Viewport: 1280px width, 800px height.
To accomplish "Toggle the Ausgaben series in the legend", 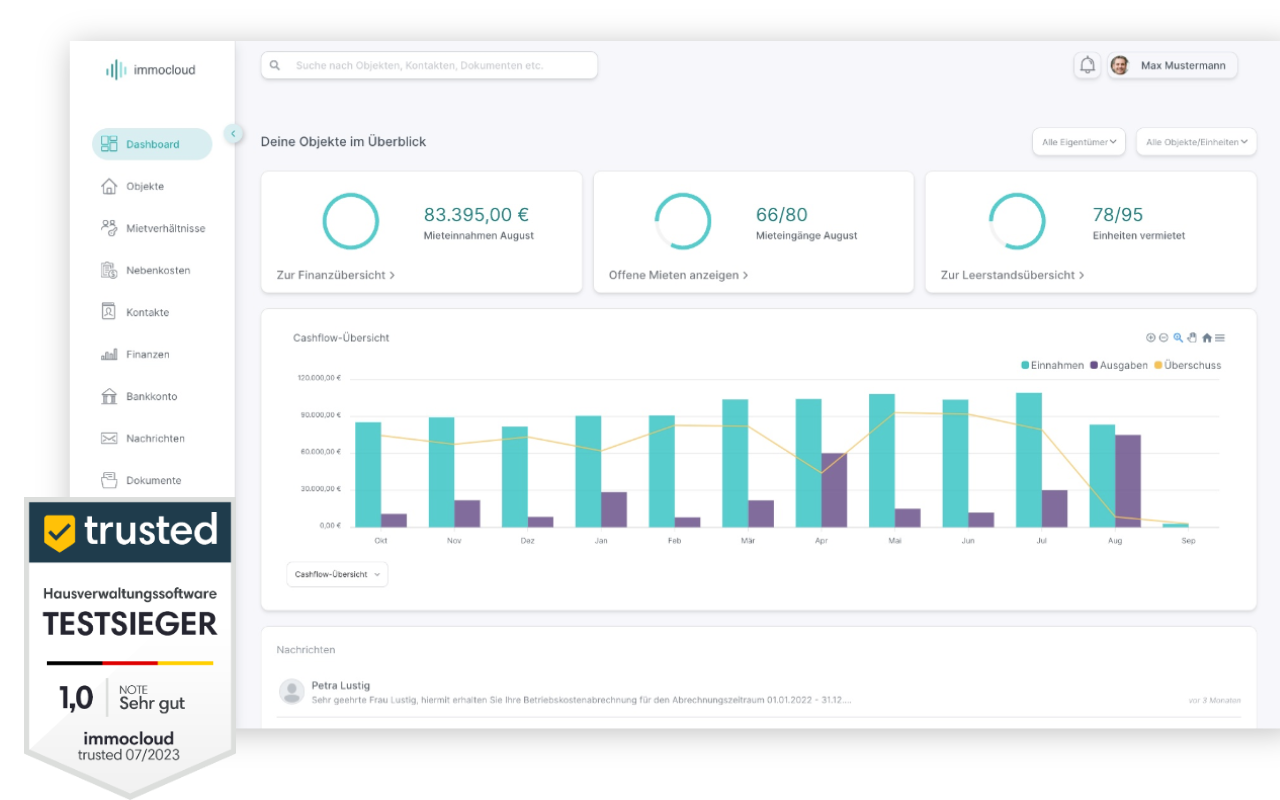I will pos(1119,365).
